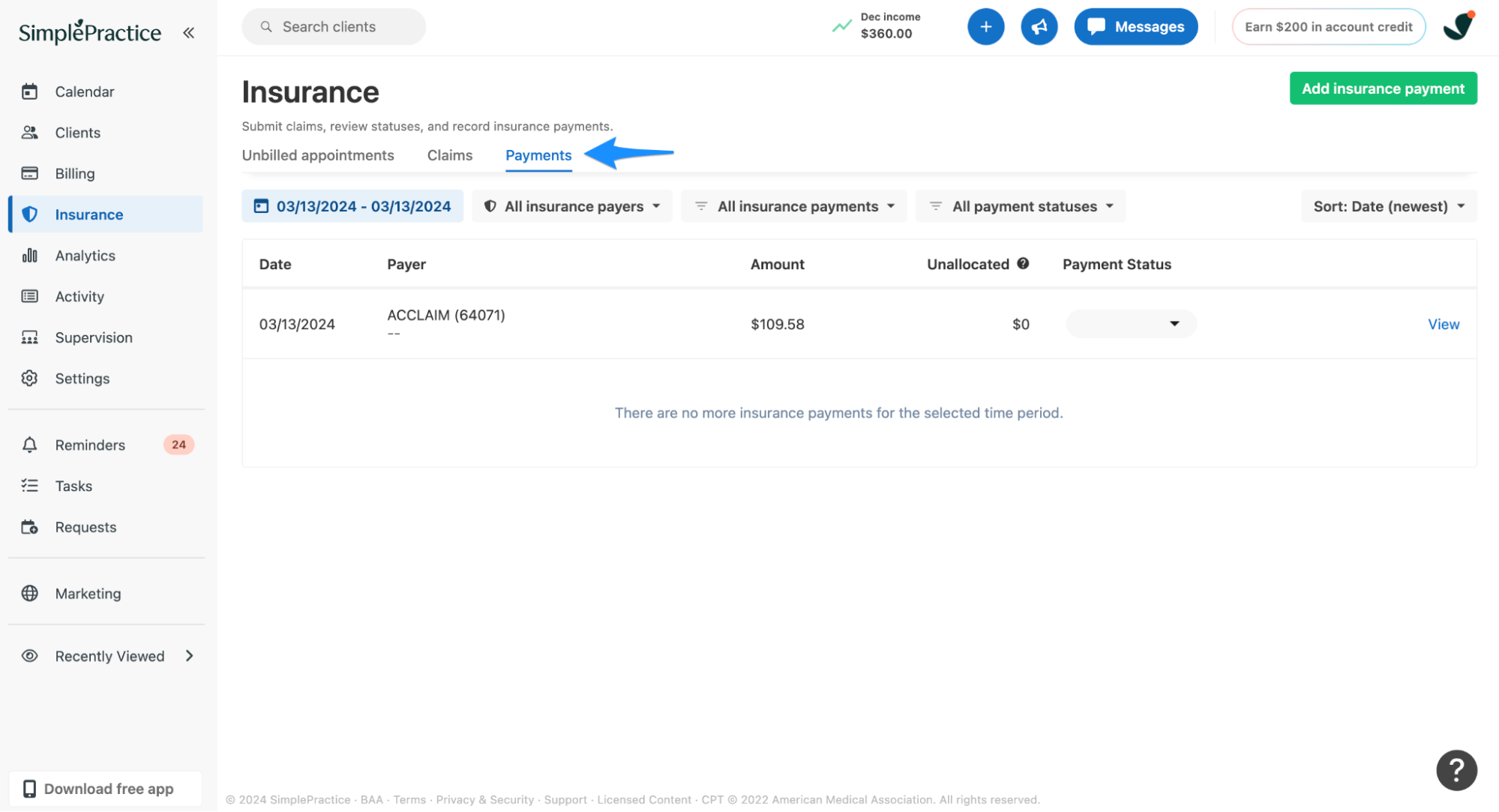Click the Recently Viewed eye icon
This screenshot has width=1499, height=812.
(x=30, y=656)
